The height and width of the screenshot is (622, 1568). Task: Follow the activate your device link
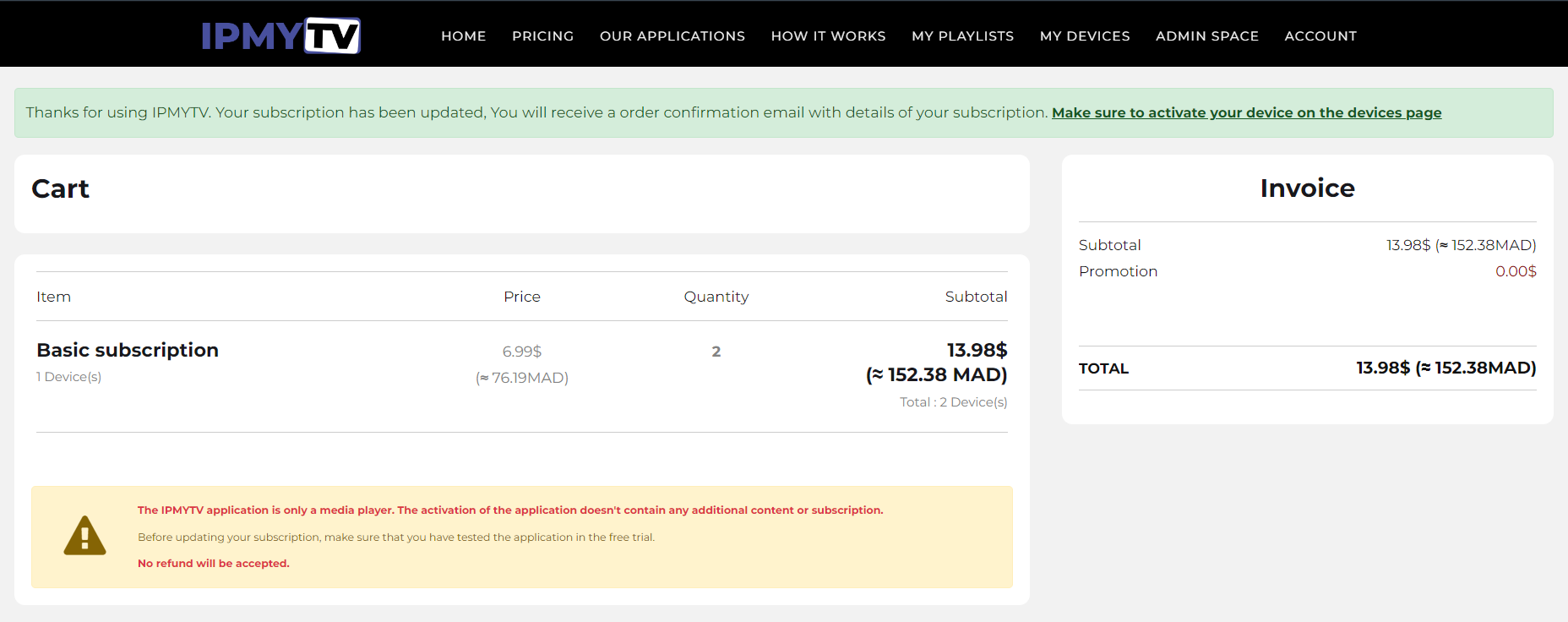pos(1246,112)
